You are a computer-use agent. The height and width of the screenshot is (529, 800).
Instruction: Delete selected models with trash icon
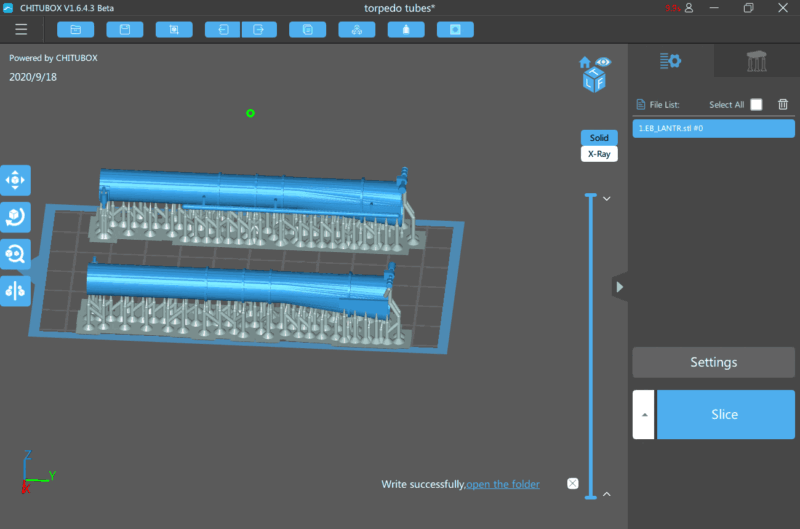pos(783,105)
